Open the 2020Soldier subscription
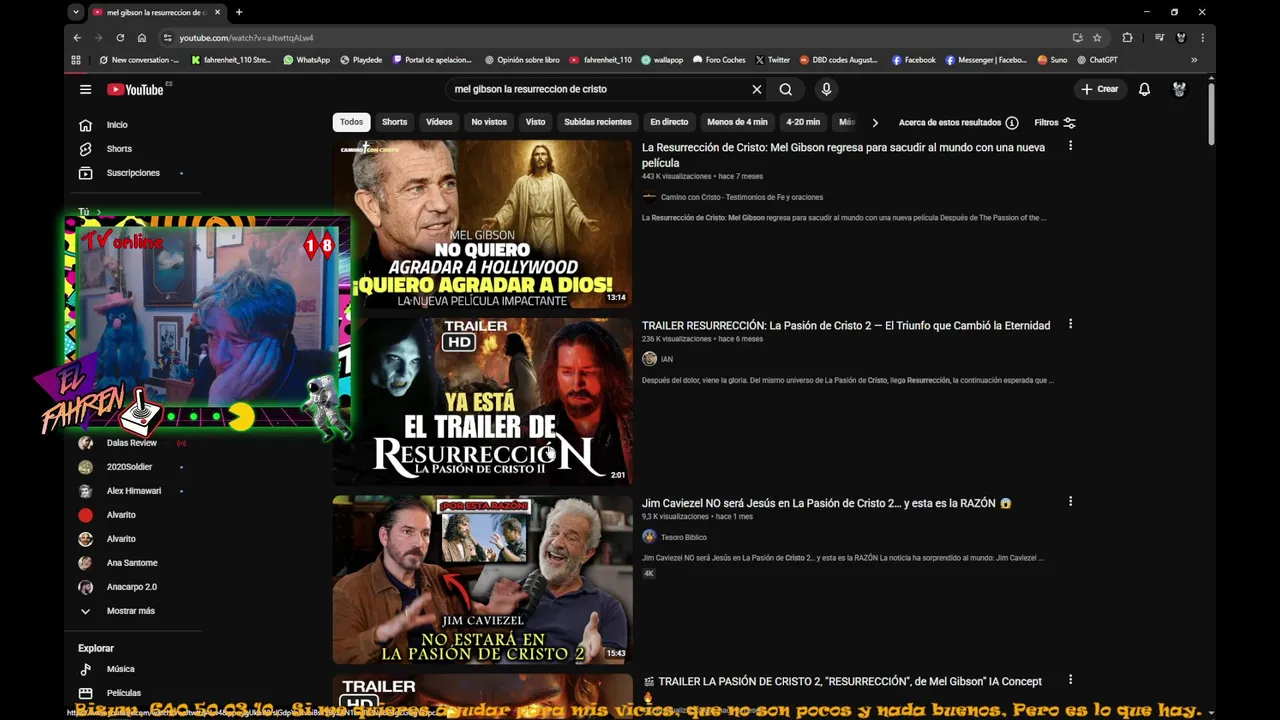 129,467
